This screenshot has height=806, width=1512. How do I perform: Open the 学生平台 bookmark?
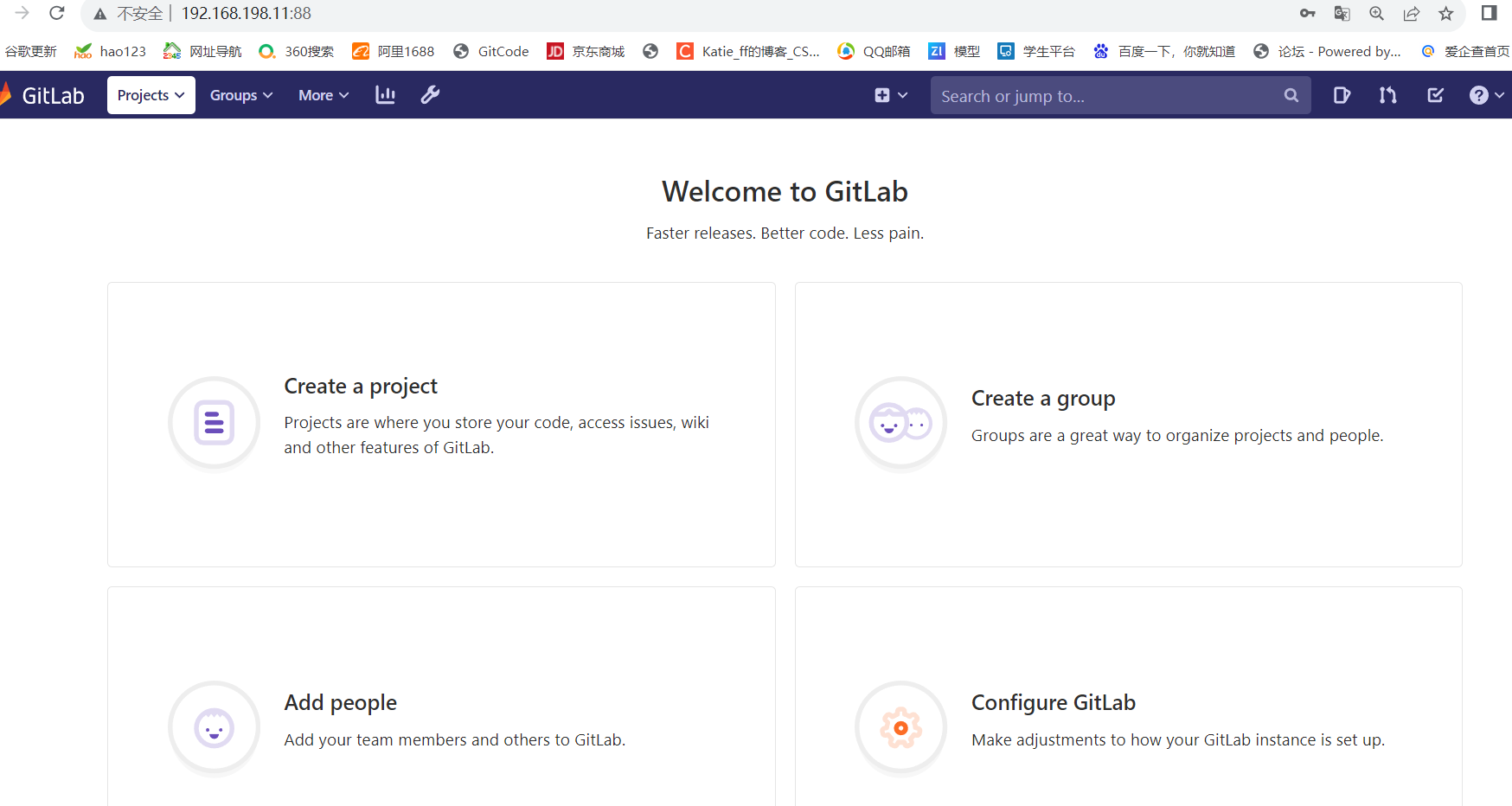[1036, 51]
